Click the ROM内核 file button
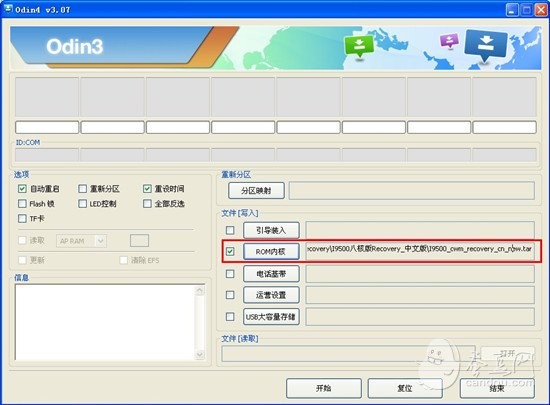Viewport: 550px width, 405px height. (x=271, y=251)
